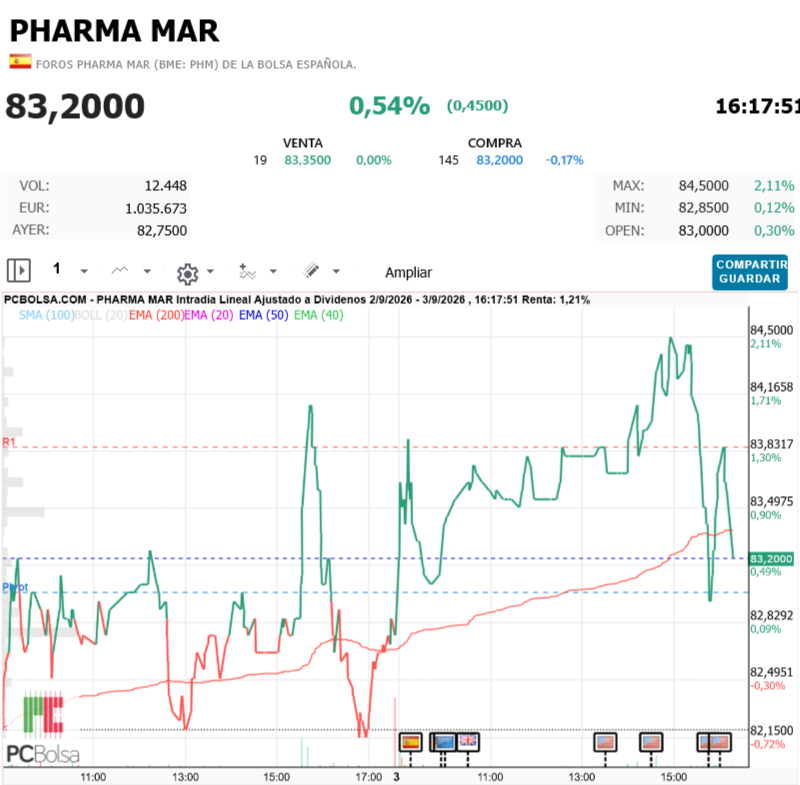Select the interval value 1 in the toolbar

pos(57,269)
